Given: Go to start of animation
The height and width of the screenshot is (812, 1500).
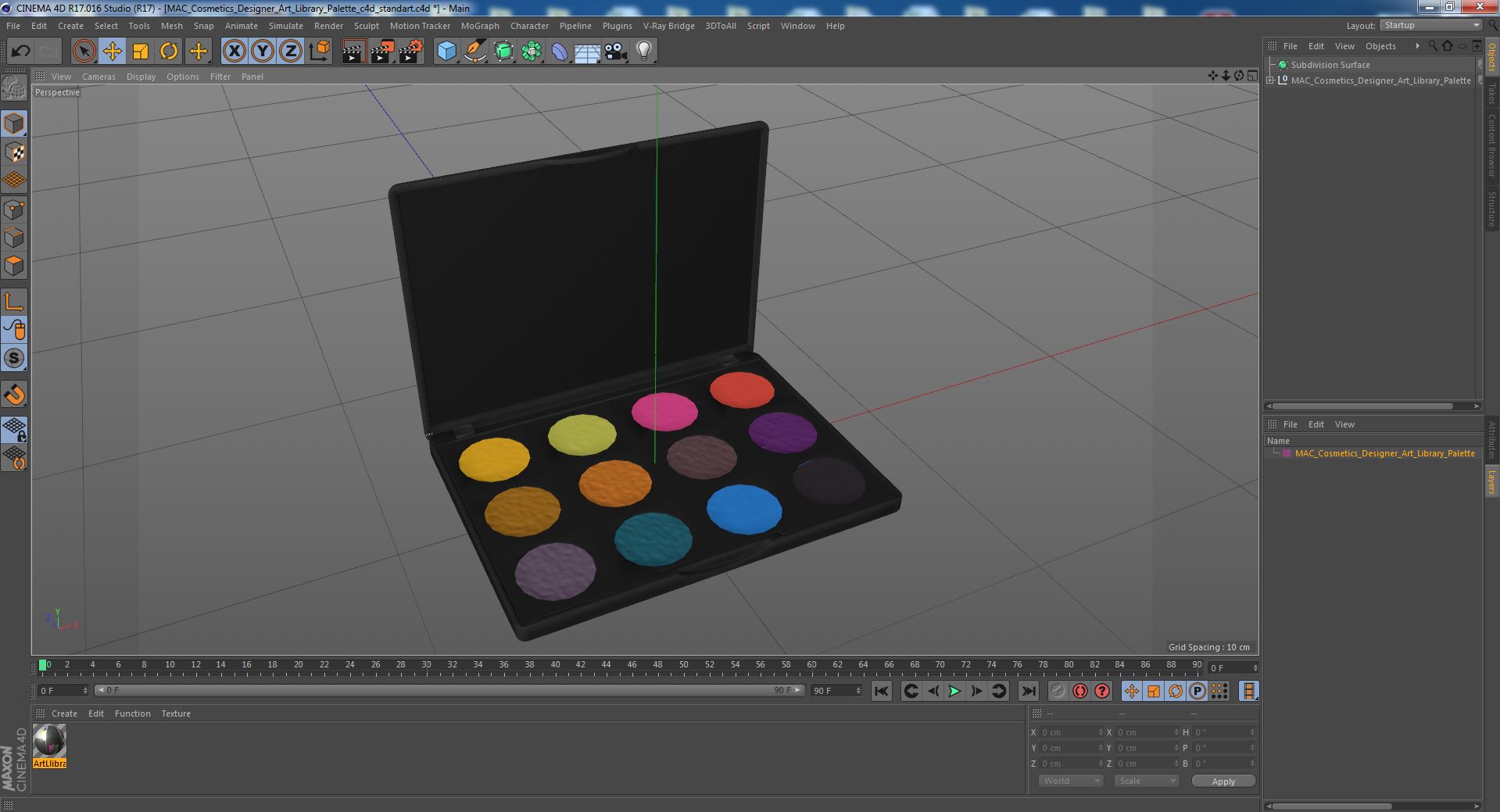Looking at the screenshot, I should (x=881, y=691).
